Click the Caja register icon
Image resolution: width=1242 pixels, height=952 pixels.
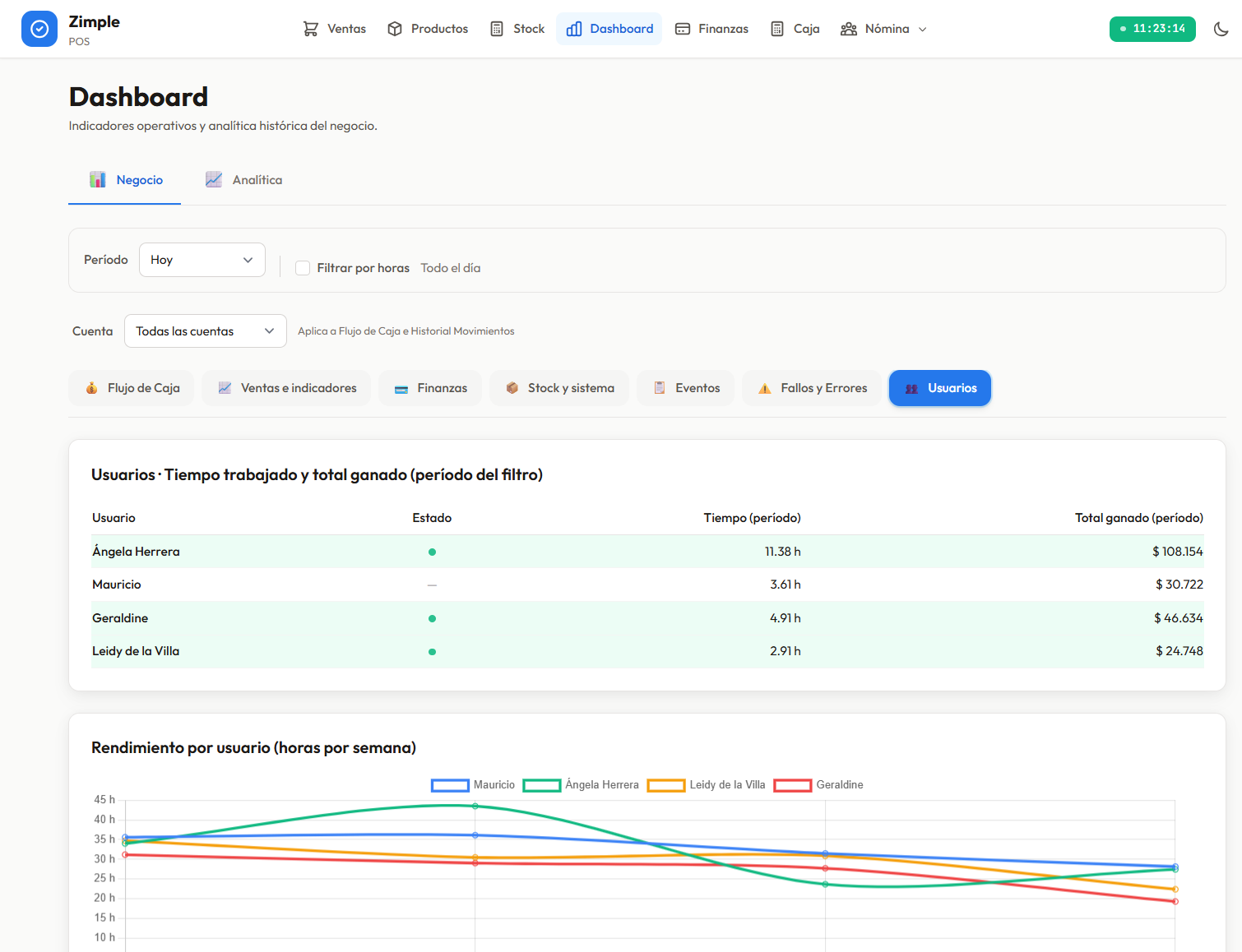[x=777, y=29]
